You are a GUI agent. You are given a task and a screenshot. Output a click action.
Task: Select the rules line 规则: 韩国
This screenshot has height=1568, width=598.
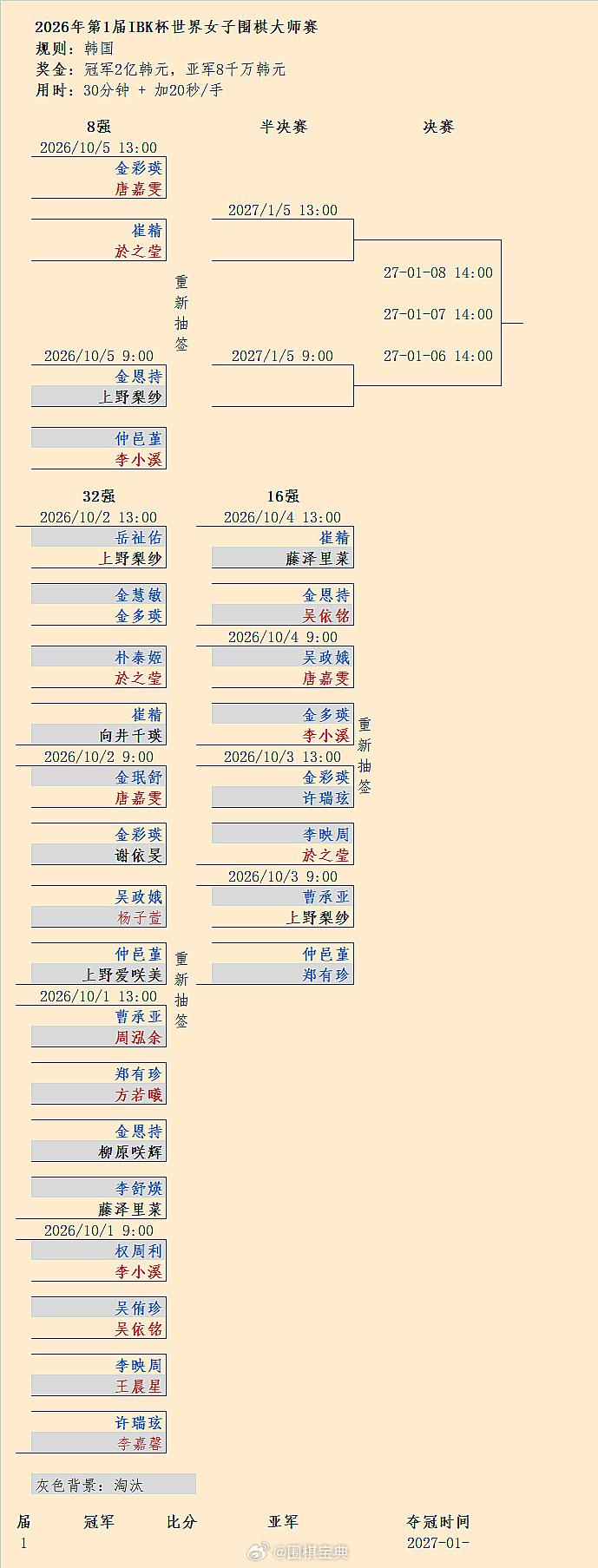[75, 48]
